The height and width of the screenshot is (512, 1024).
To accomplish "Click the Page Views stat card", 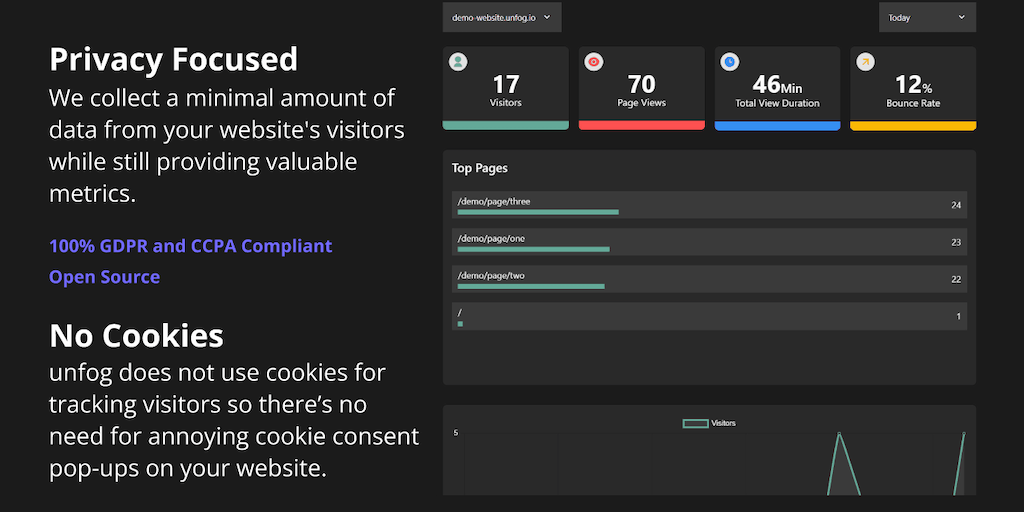I will click(x=642, y=88).
